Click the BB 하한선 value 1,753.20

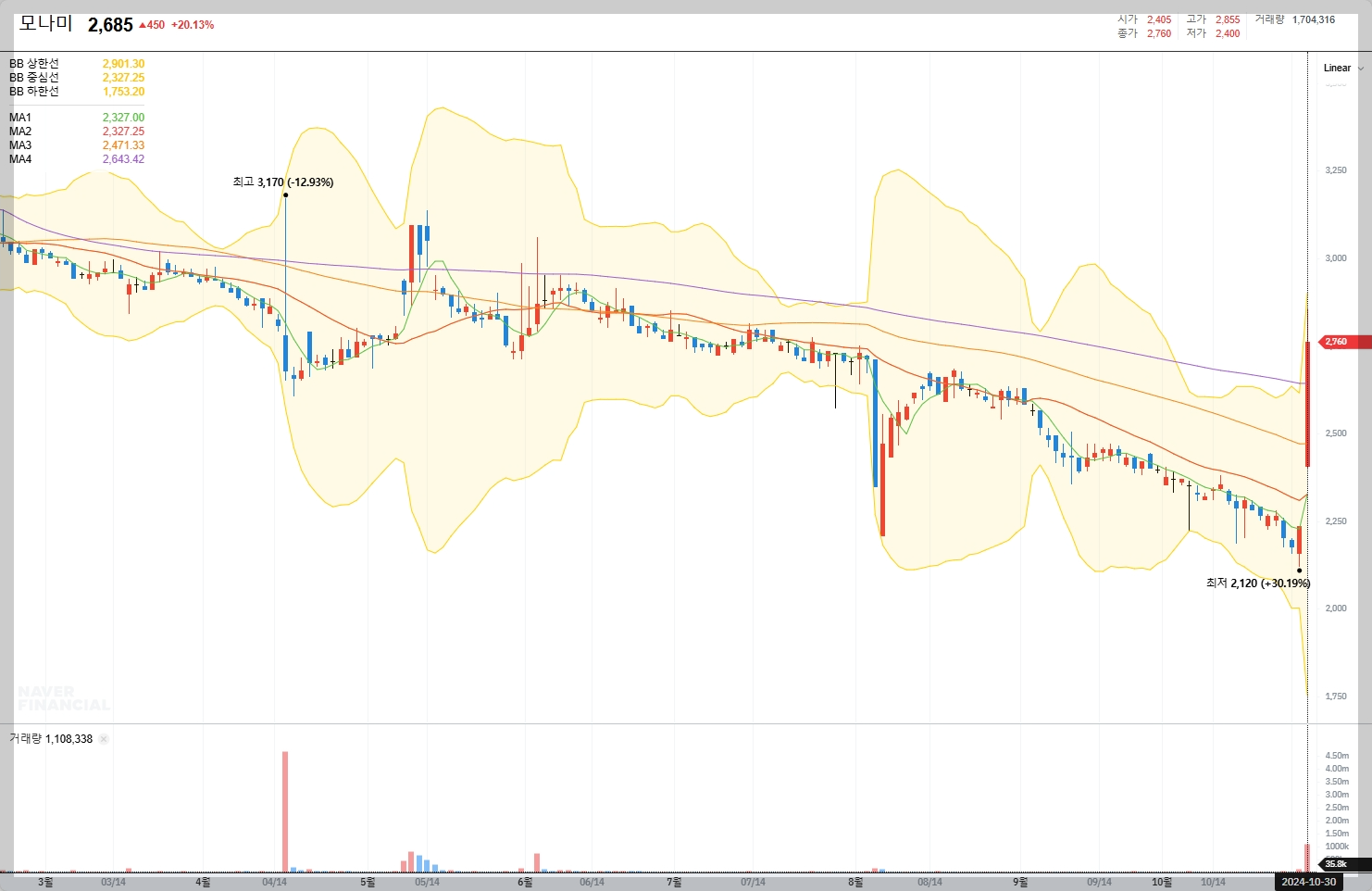tap(123, 92)
